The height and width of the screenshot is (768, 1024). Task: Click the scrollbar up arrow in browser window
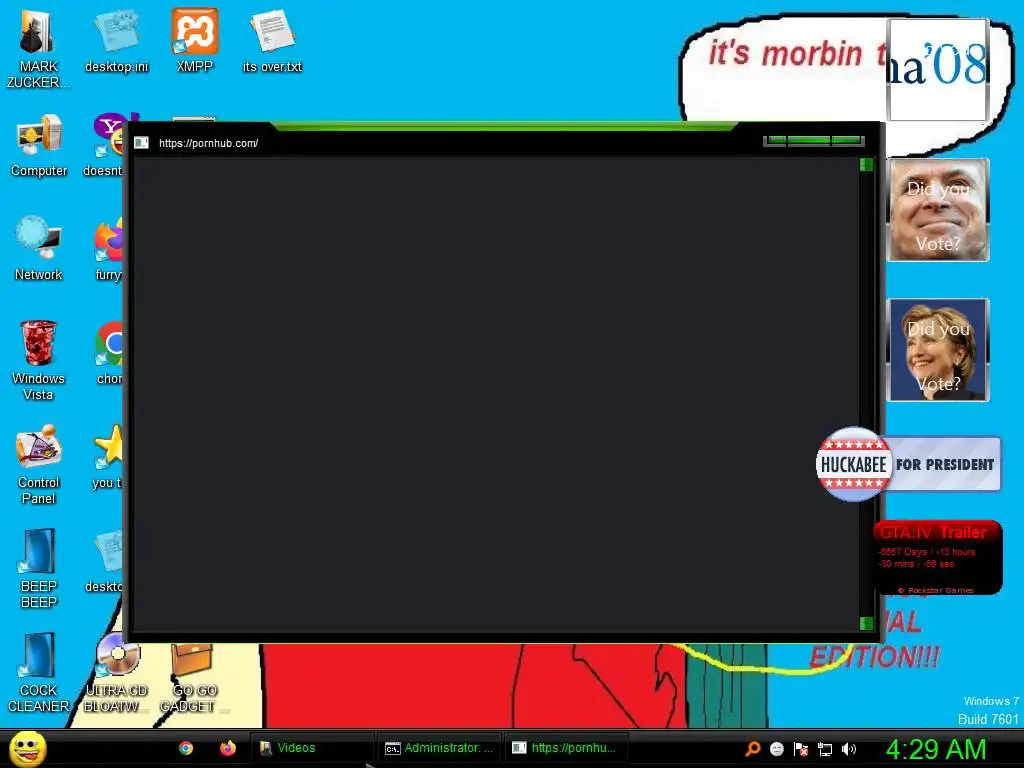point(867,165)
